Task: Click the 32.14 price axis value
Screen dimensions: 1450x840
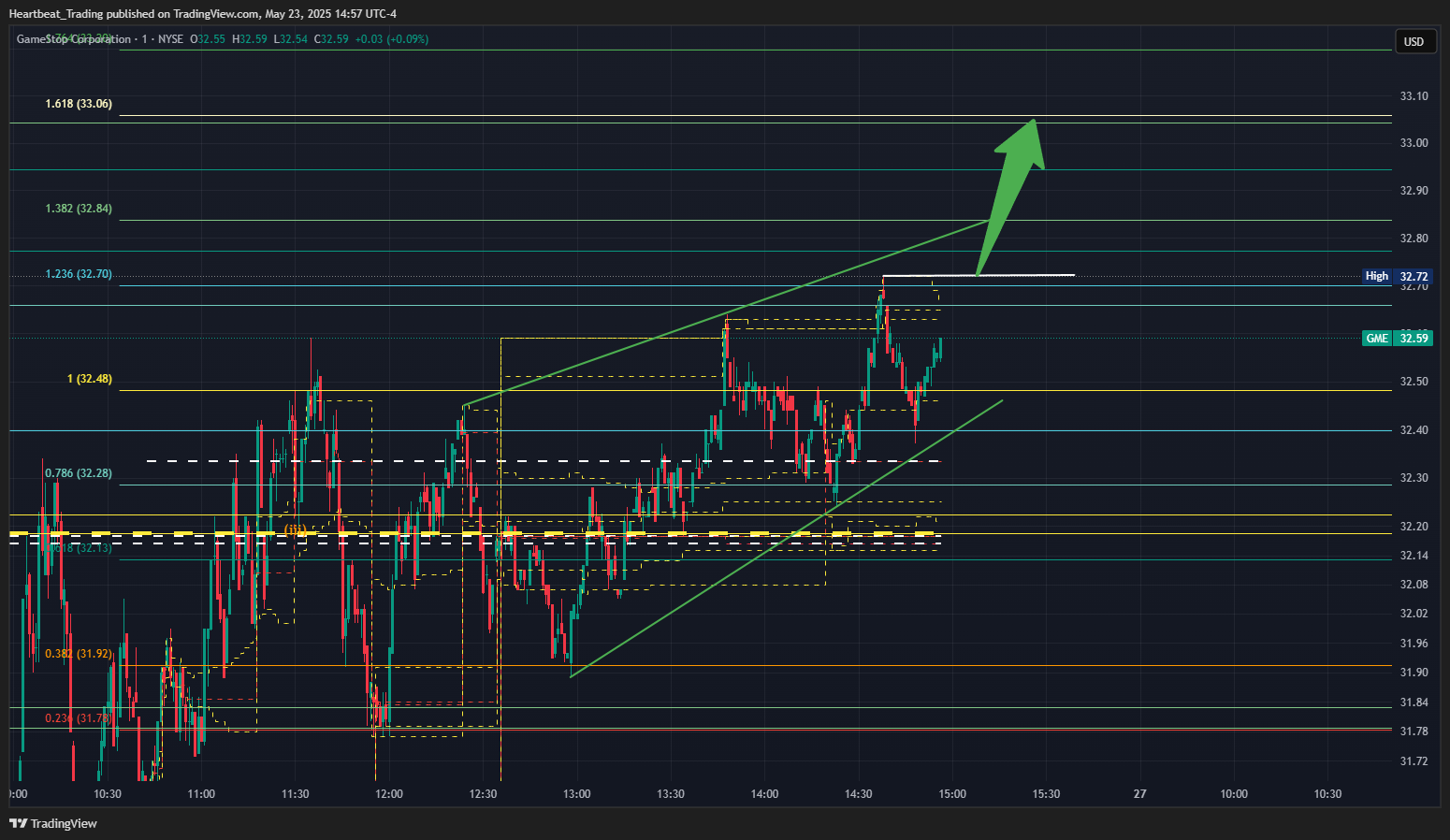Action: (1414, 556)
